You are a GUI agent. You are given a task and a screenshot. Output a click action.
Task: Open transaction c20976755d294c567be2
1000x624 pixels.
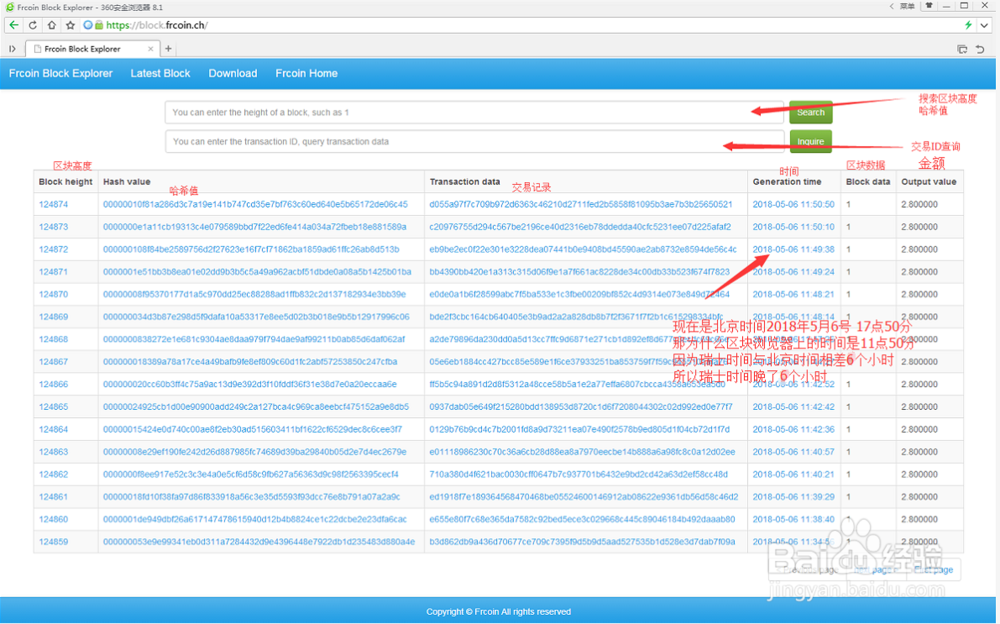[580, 227]
